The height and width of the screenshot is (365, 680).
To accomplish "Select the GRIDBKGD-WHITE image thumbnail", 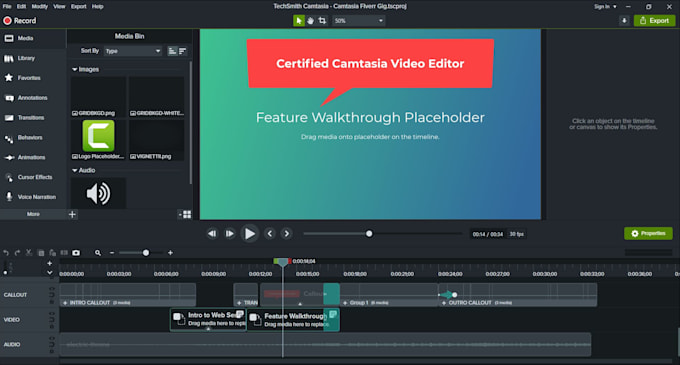I will (x=157, y=96).
